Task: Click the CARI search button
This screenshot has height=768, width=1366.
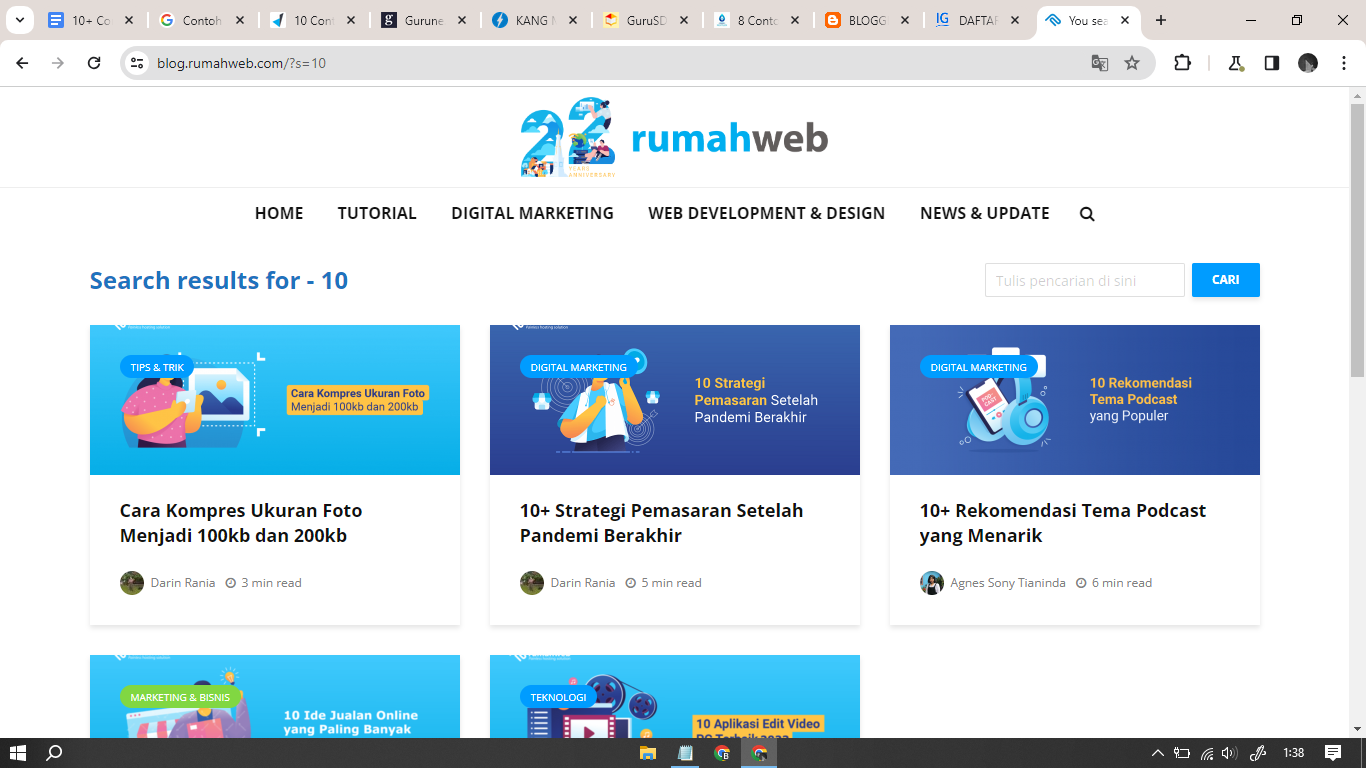Action: pos(1226,280)
